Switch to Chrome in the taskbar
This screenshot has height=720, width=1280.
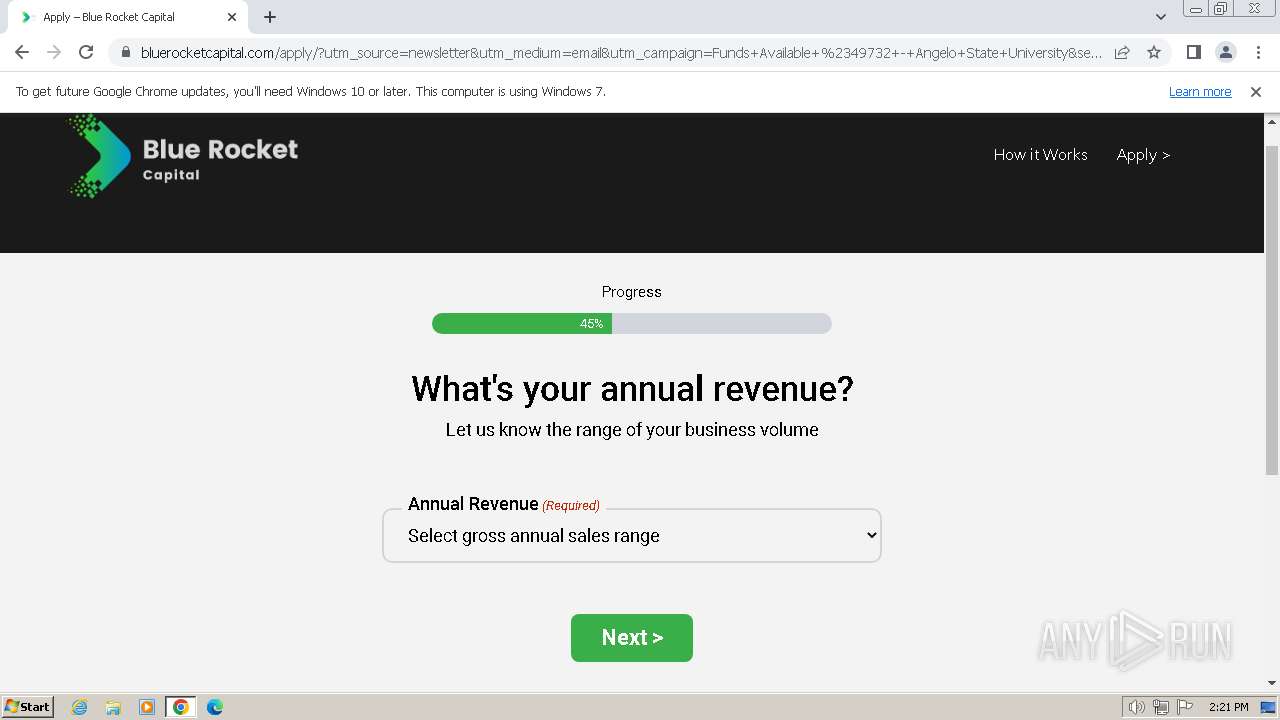click(x=181, y=707)
